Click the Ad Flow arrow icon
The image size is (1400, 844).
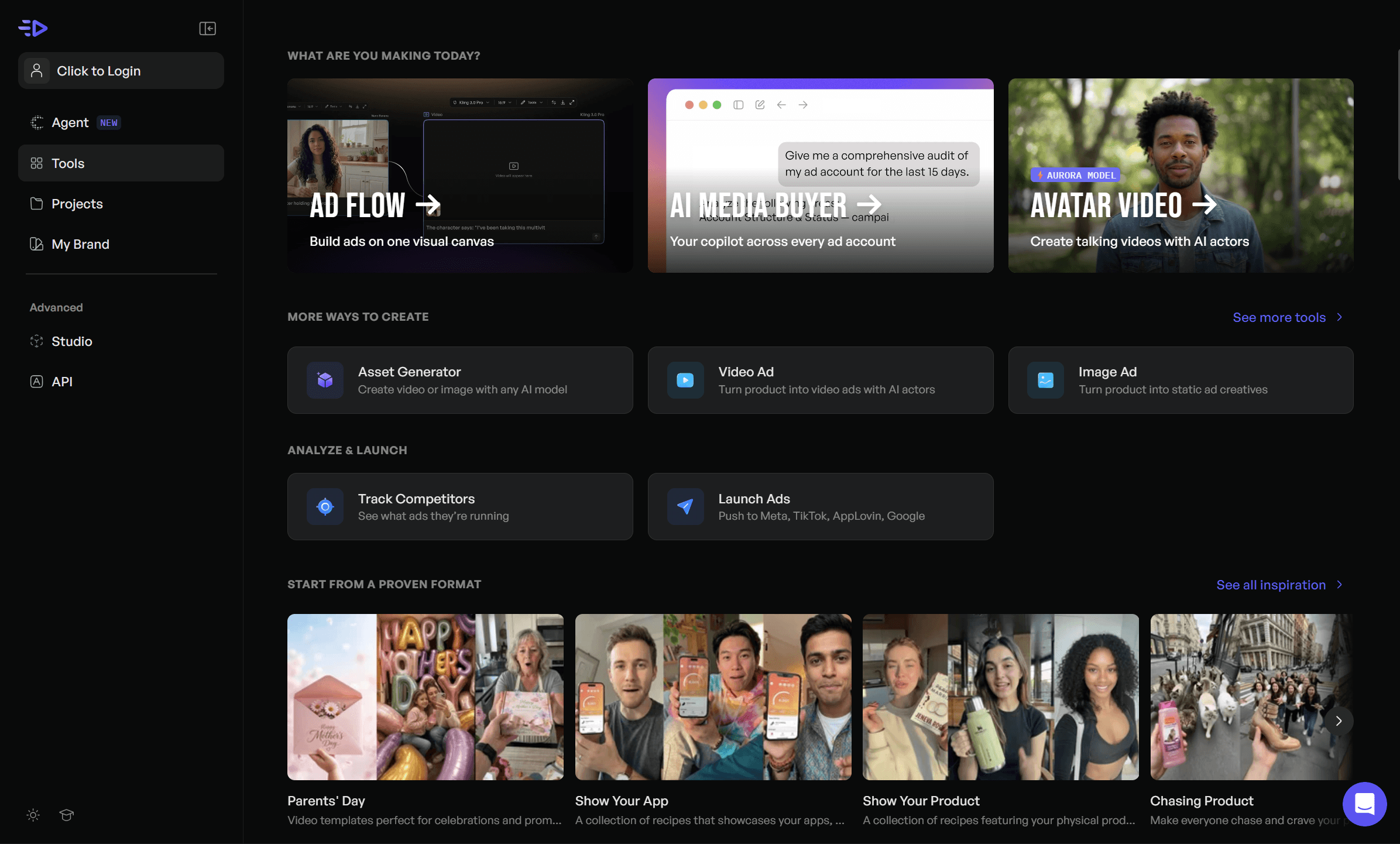428,205
